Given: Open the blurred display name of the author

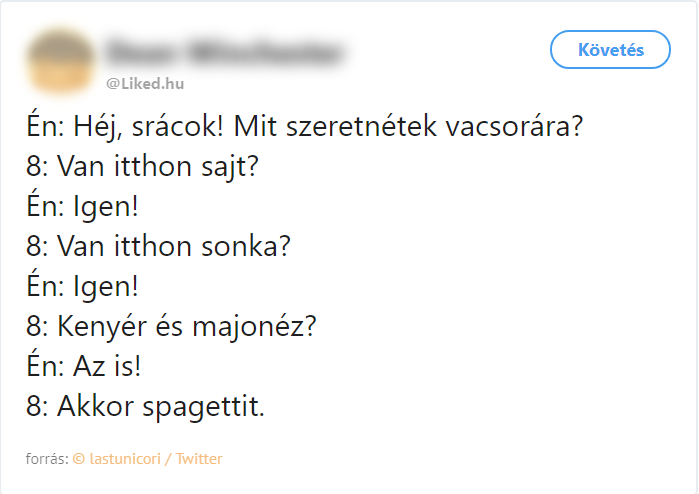Looking at the screenshot, I should coord(224,52).
